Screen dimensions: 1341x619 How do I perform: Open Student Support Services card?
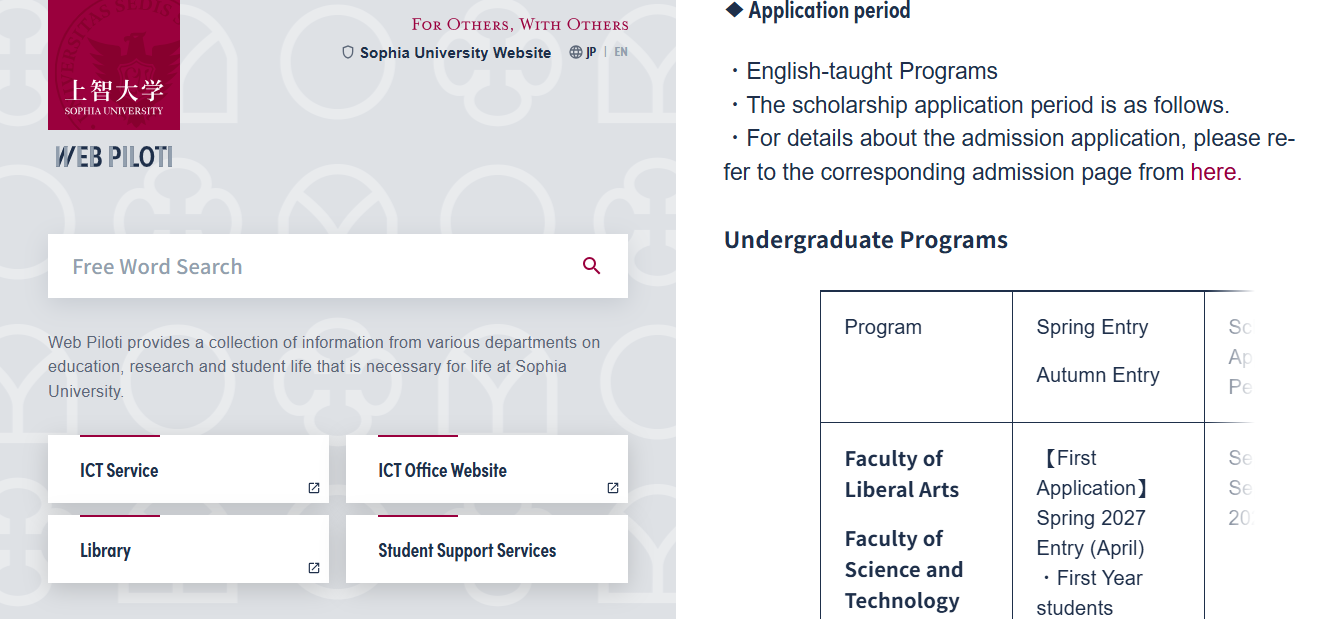coord(487,549)
